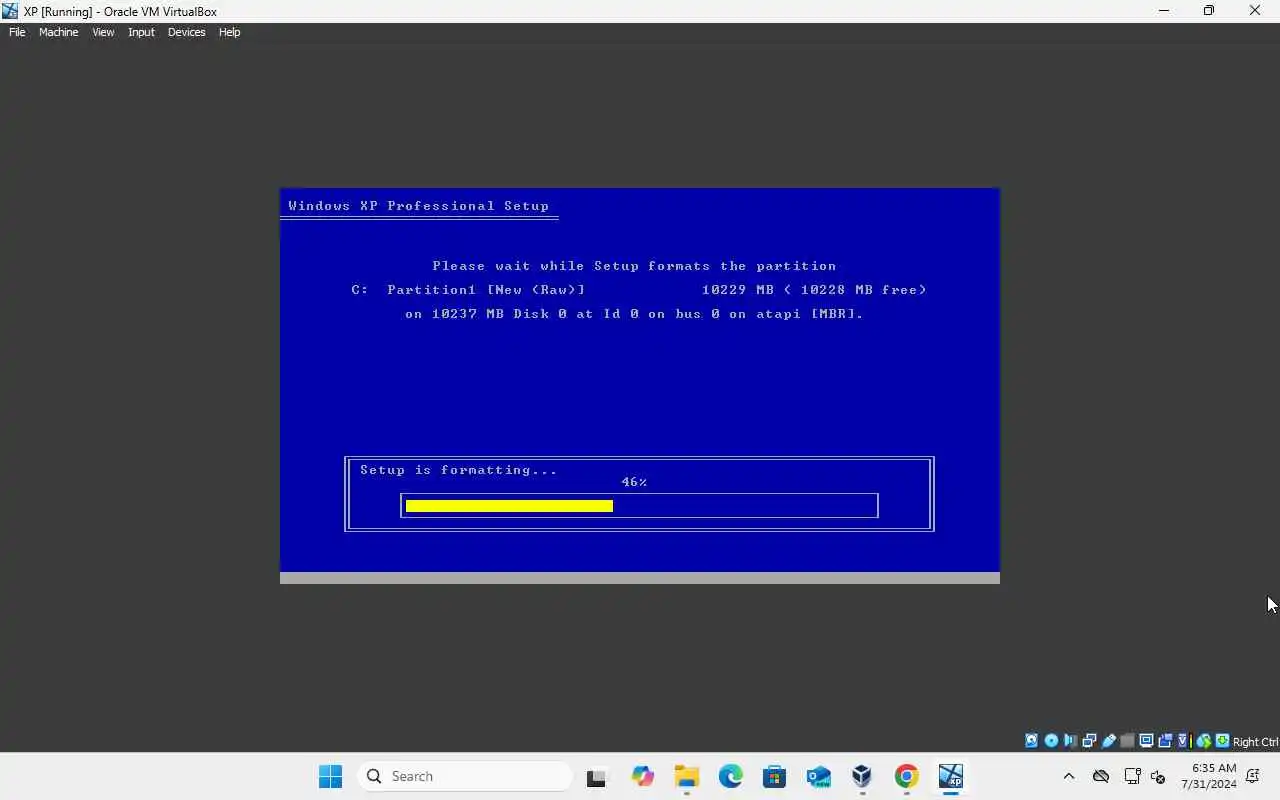Click the 'Setup is formatting...' text
Viewport: 1280px width, 800px height.
click(458, 470)
